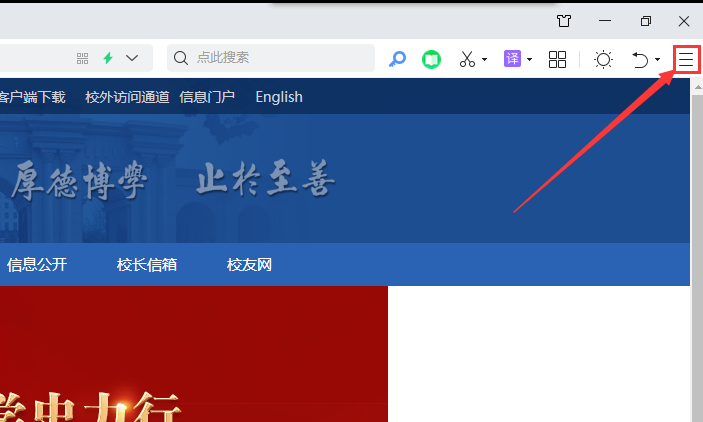
Task: Toggle the brightness night mode sun icon
Action: click(603, 59)
